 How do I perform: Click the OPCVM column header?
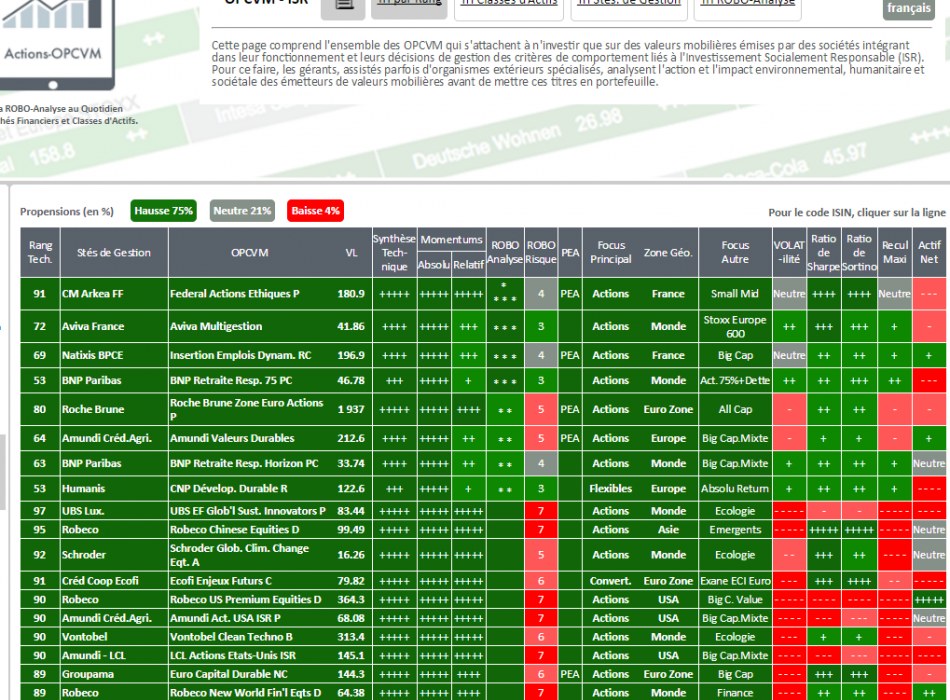pos(250,252)
